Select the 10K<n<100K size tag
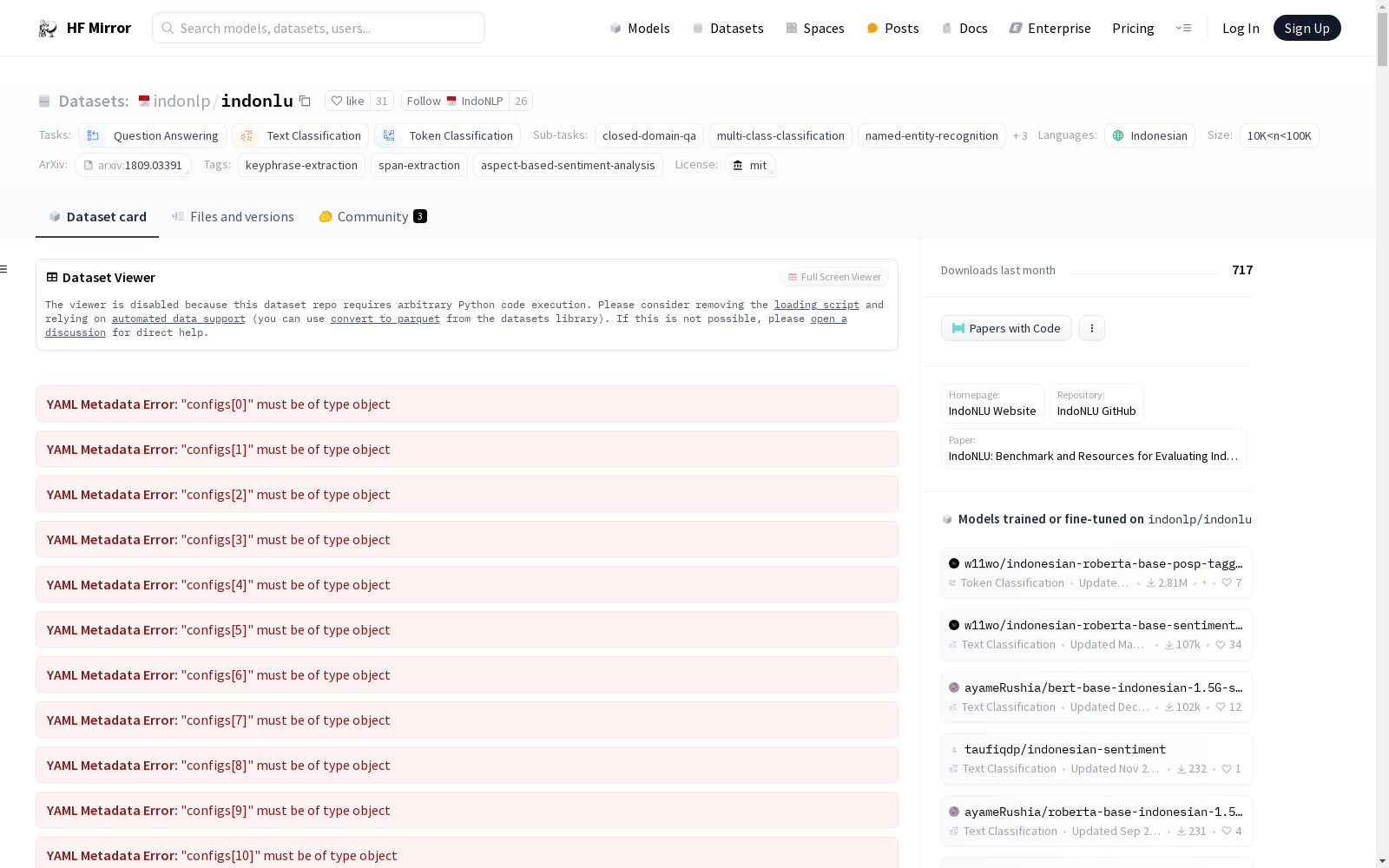Viewport: 1389px width, 868px height. [x=1280, y=135]
